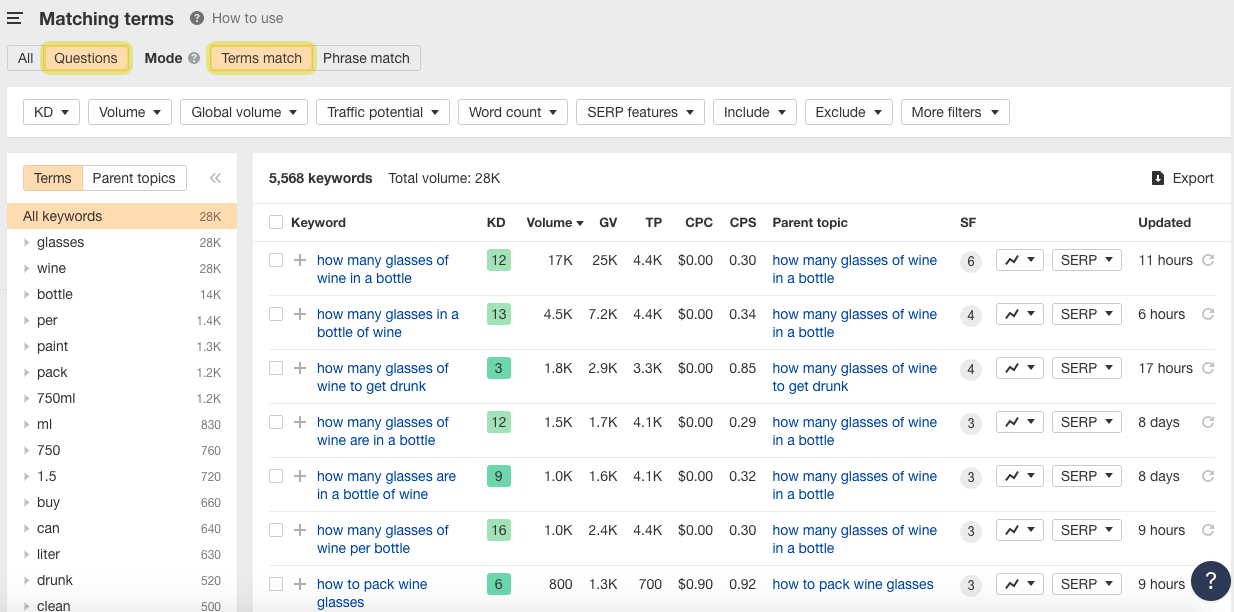Switch to the Parent topics tab
Screen dimensions: 1234x612
pyautogui.click(x=134, y=177)
